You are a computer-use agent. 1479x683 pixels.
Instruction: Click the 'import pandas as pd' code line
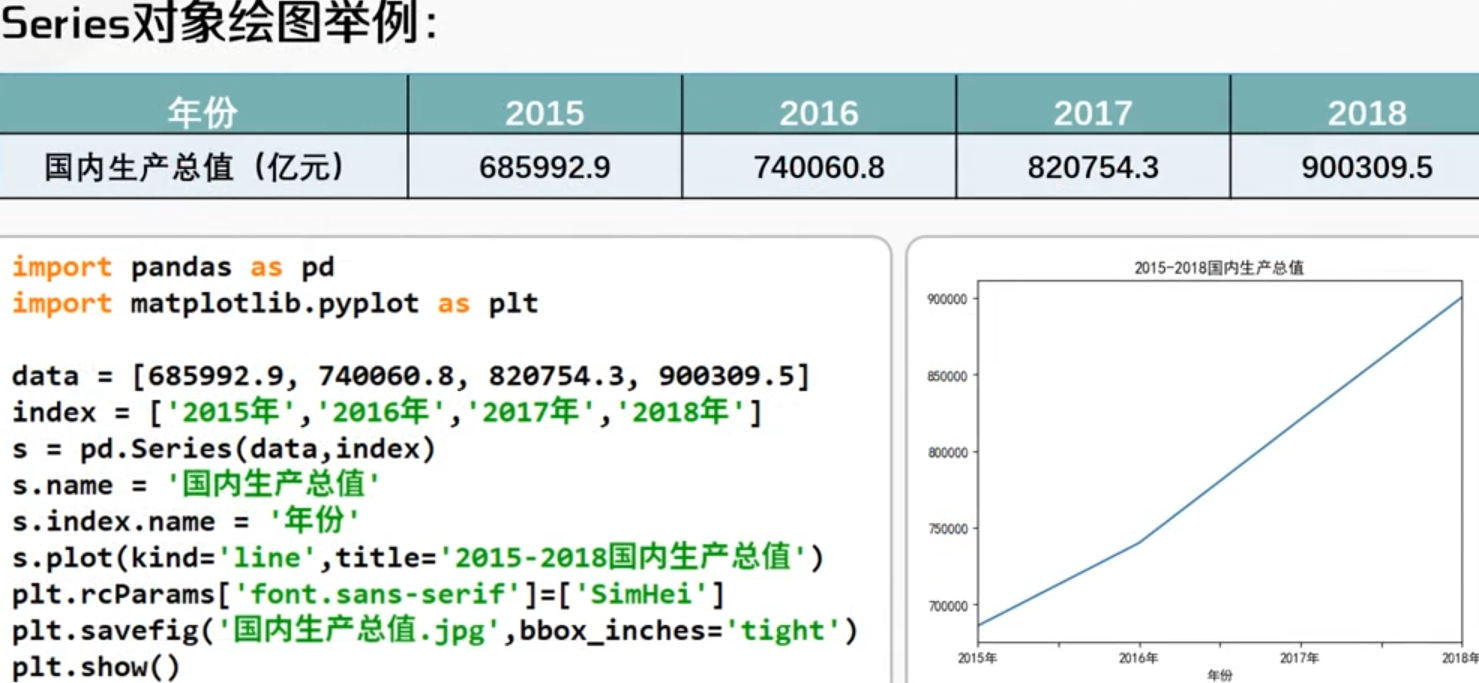[173, 268]
